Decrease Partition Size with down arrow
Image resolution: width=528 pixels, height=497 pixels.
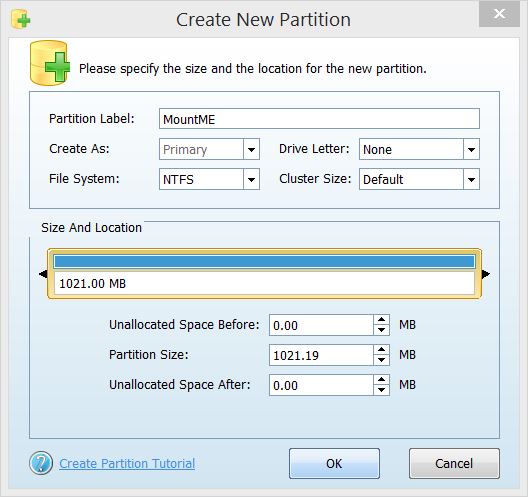coord(381,360)
